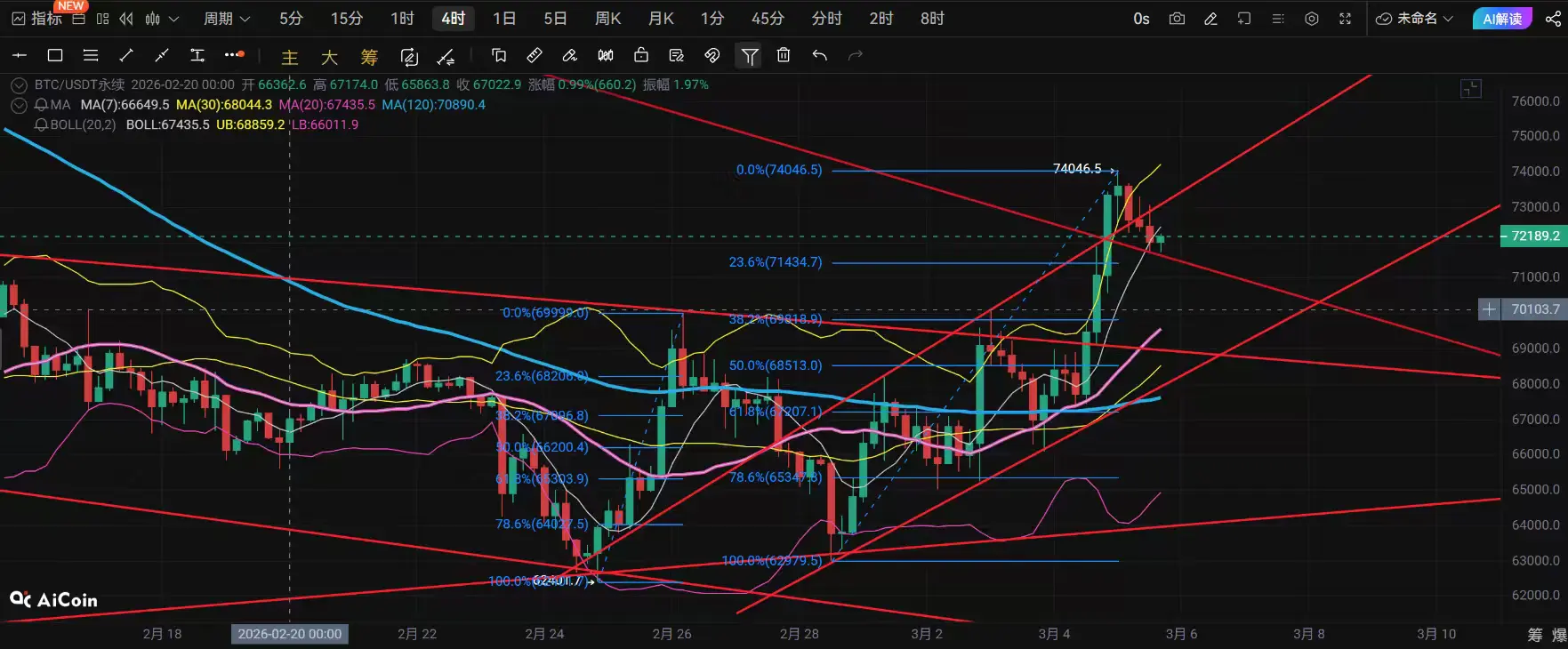Select the 1时 timeframe tab
Image resolution: width=1568 pixels, height=649 pixels.
(x=402, y=19)
